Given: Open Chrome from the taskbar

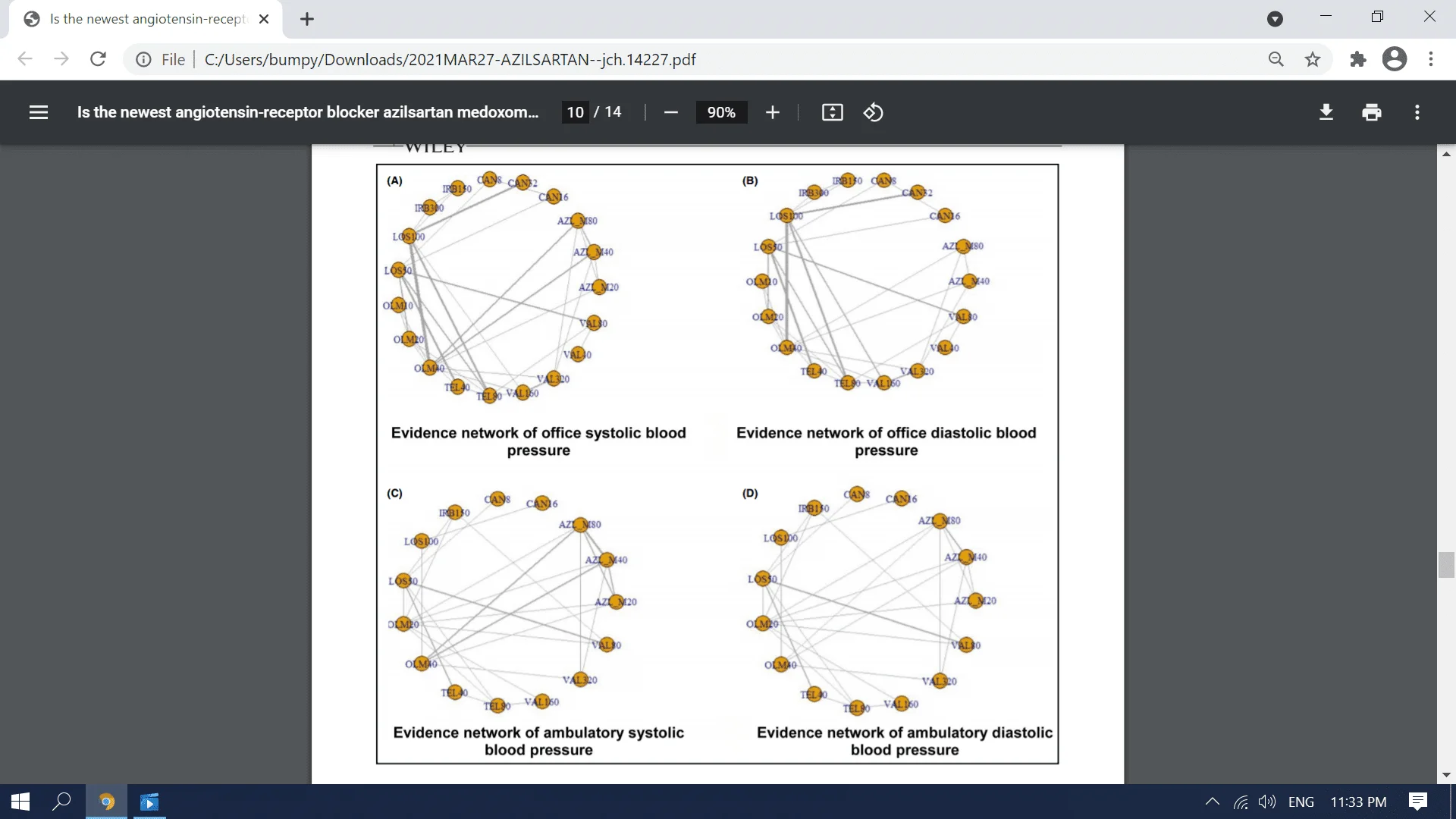Looking at the screenshot, I should [106, 802].
